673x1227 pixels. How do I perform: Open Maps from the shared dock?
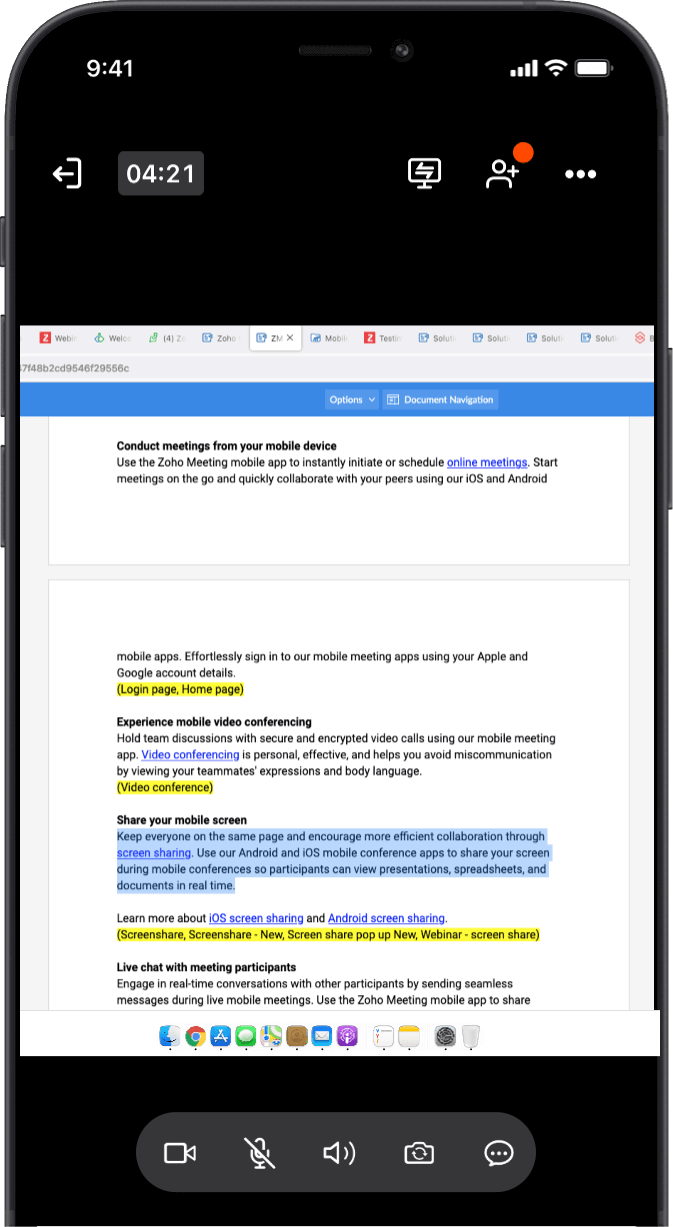(x=271, y=1036)
